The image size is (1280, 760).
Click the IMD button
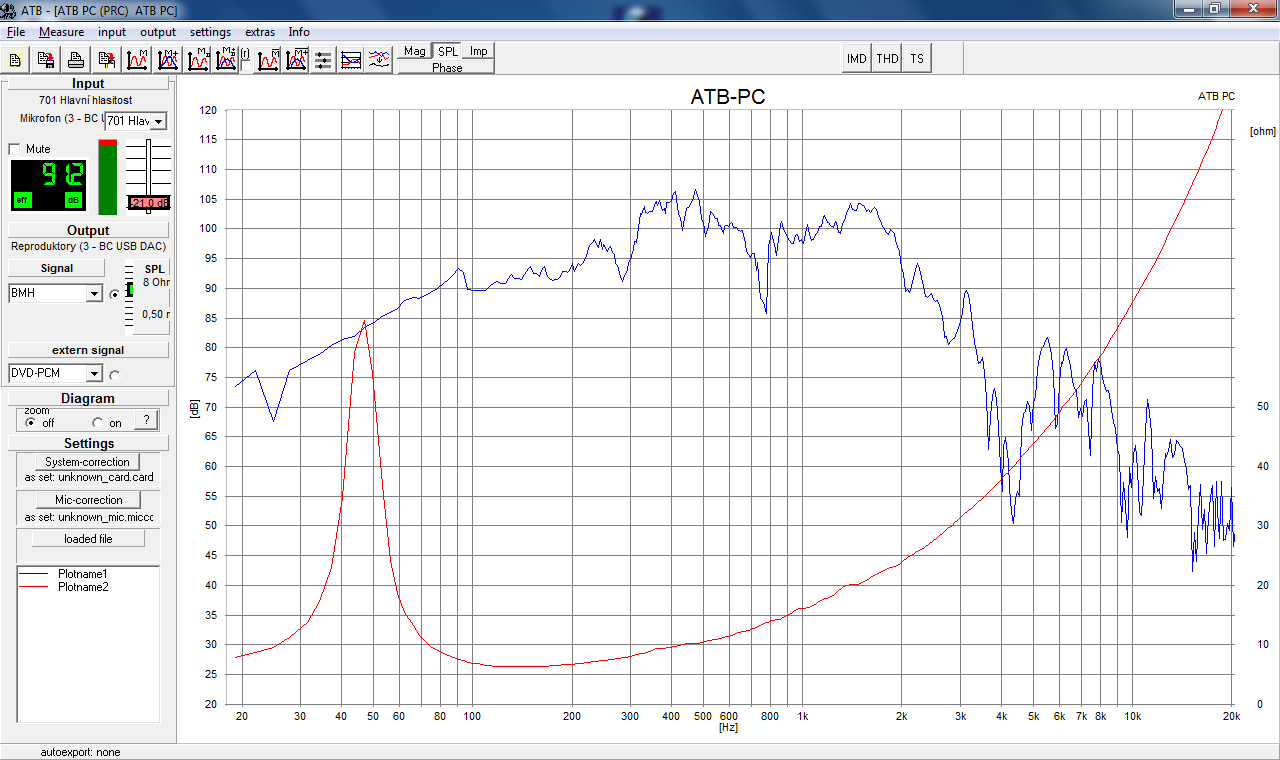857,59
